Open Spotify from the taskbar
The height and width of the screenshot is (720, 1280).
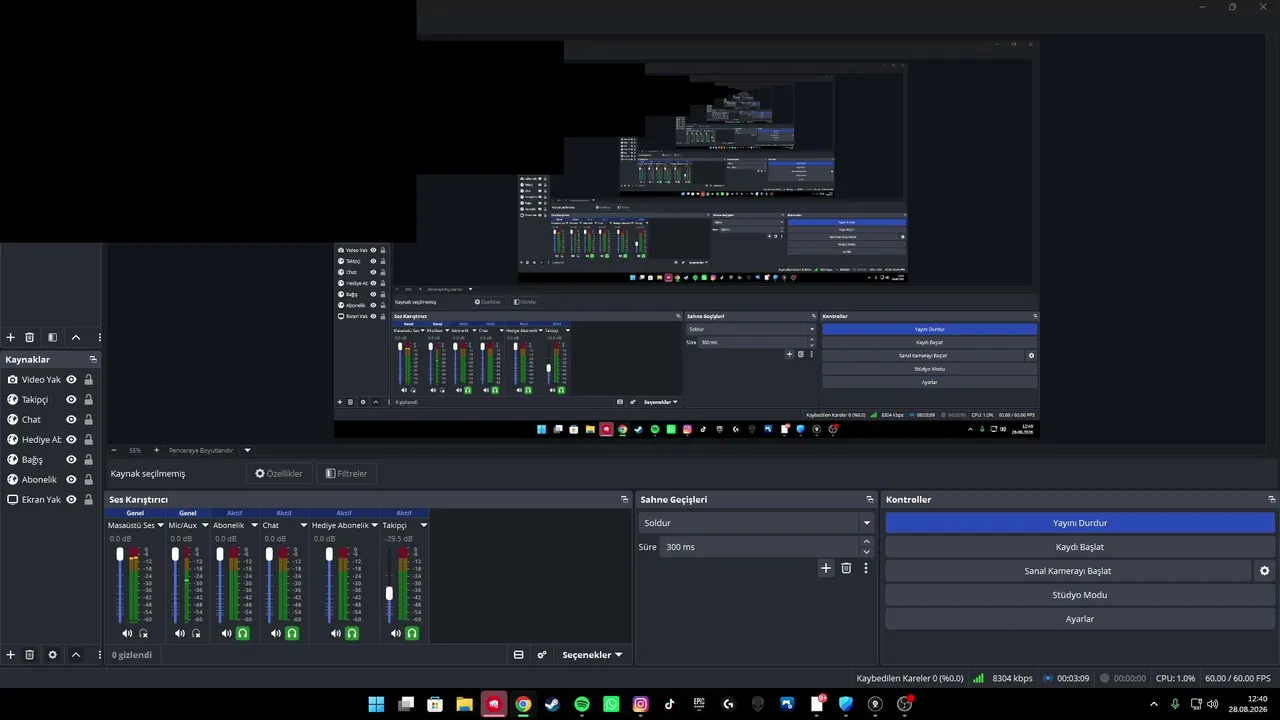tap(582, 704)
